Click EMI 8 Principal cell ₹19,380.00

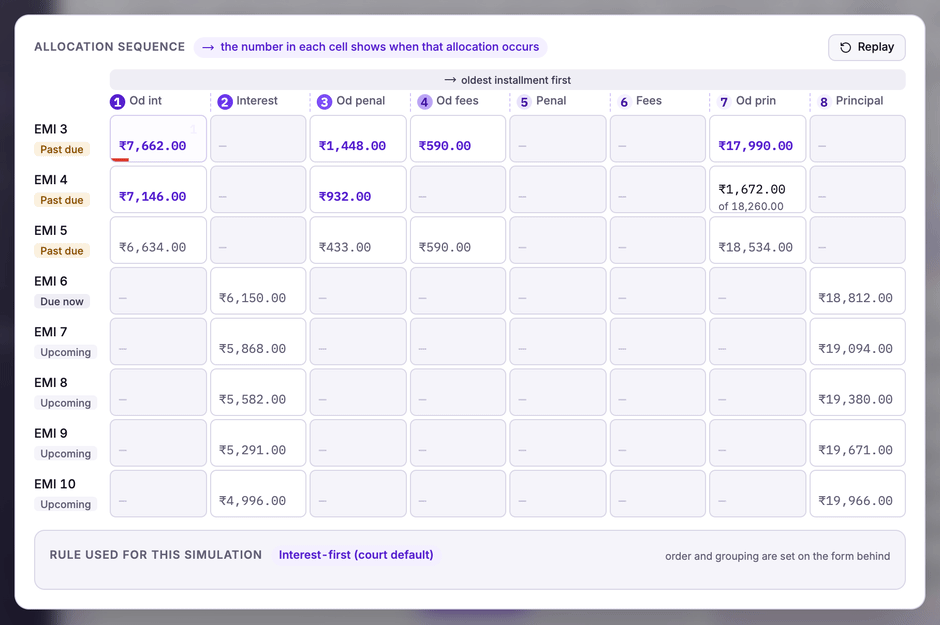tap(858, 392)
